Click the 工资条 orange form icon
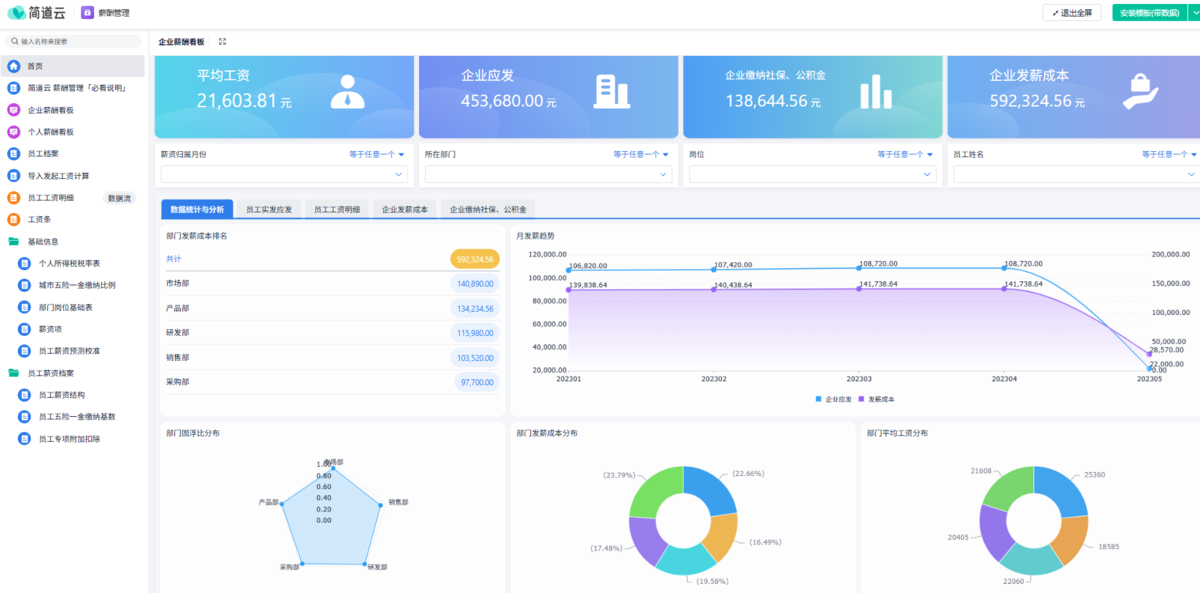Image resolution: width=1200 pixels, height=593 pixels. 14,219
